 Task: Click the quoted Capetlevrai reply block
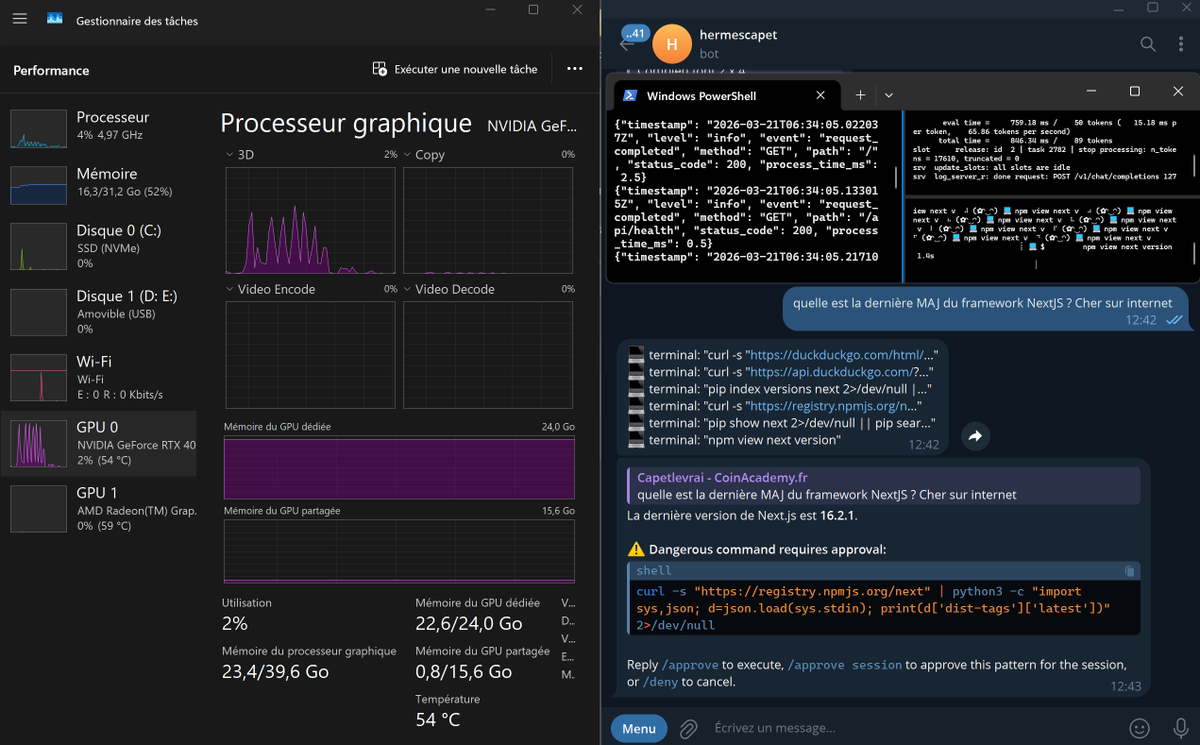click(x=883, y=486)
